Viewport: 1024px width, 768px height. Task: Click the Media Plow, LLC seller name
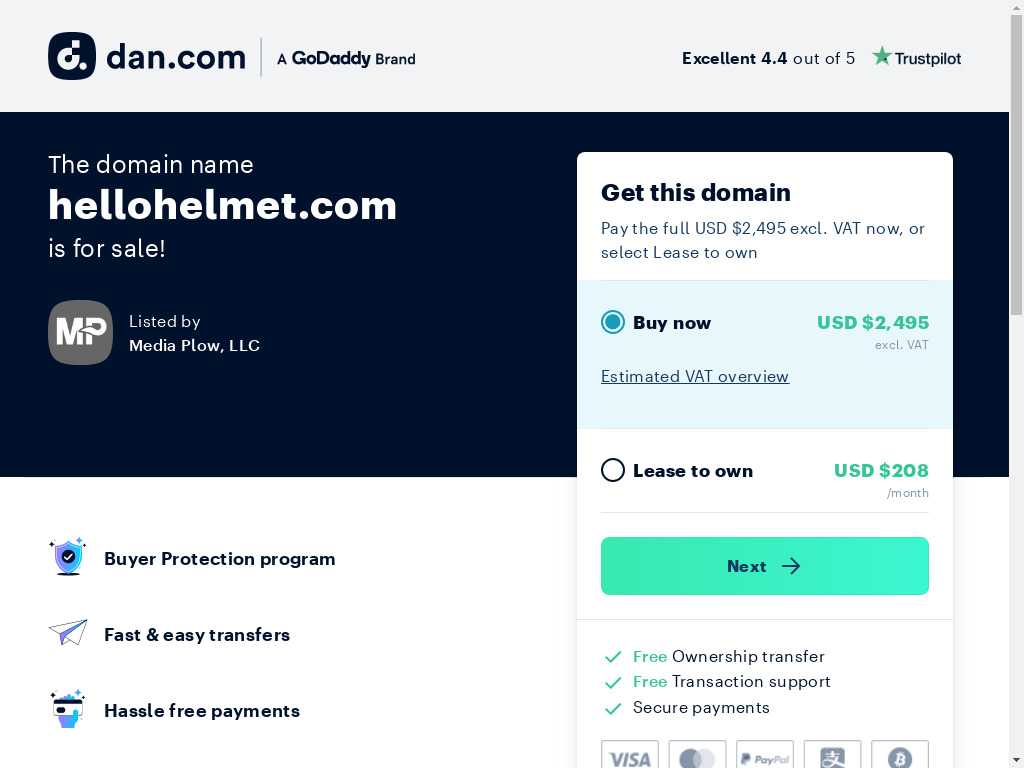tap(195, 345)
